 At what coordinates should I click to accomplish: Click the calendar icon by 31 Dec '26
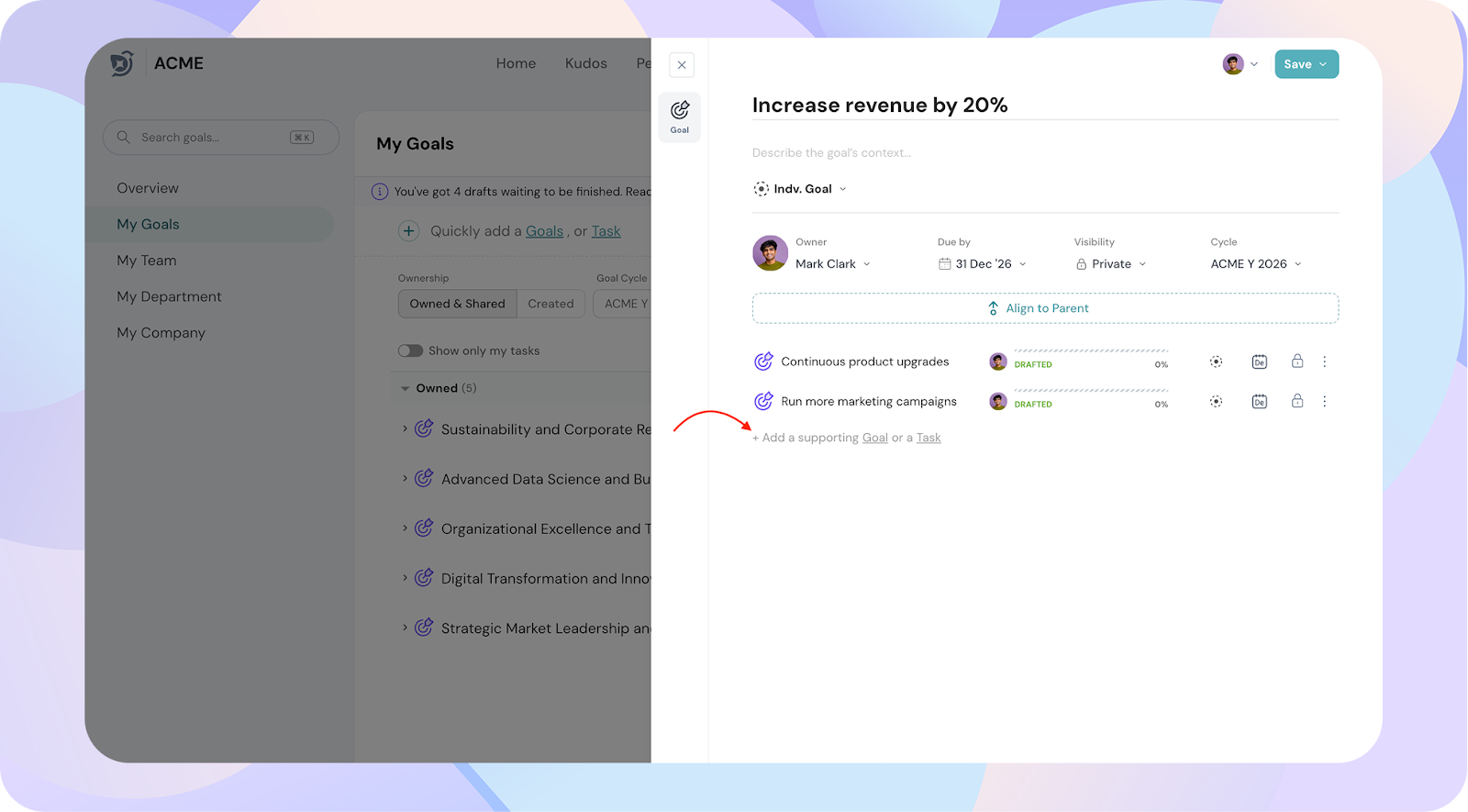pyautogui.click(x=944, y=264)
